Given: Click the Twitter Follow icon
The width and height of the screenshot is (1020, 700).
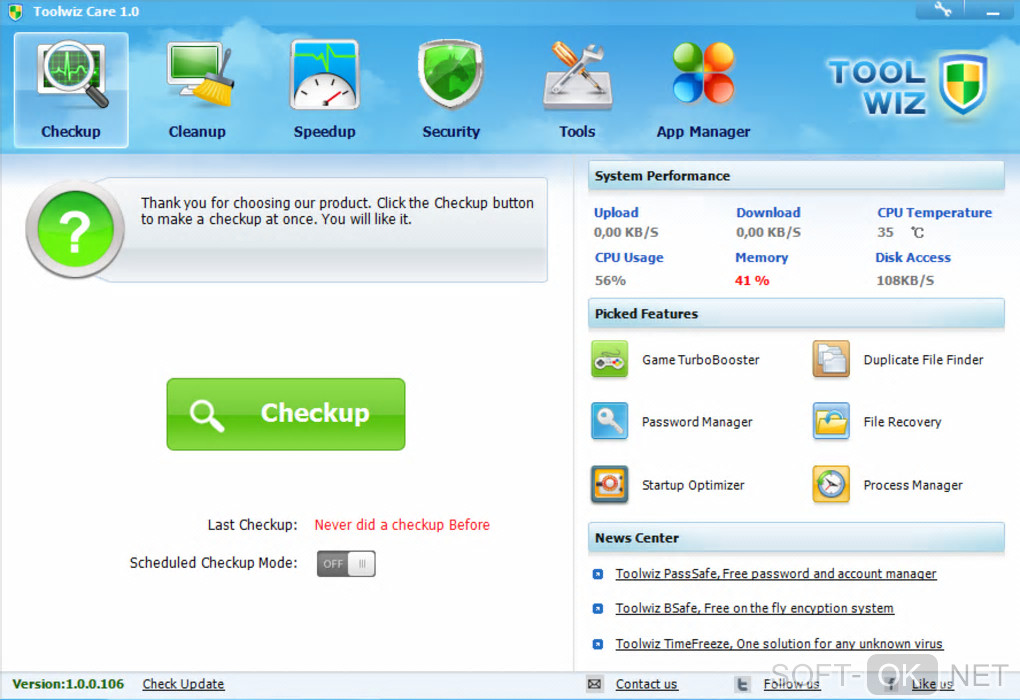Looking at the screenshot, I should click(742, 684).
